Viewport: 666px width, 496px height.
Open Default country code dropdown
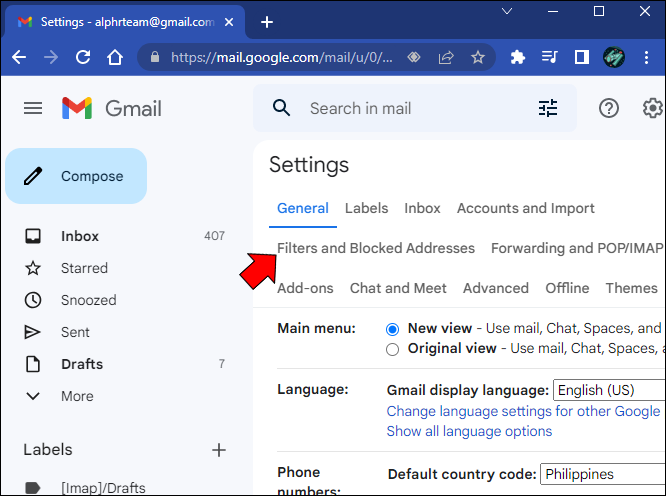tap(602, 474)
